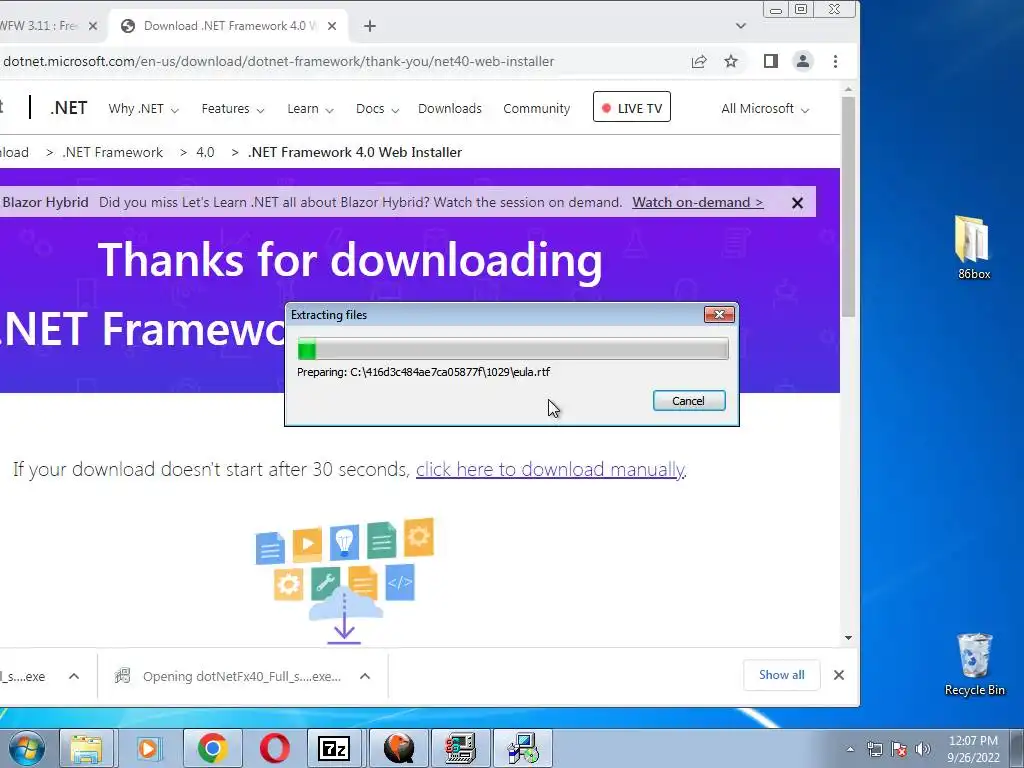
Task: Click the extraction progress bar
Action: (513, 349)
